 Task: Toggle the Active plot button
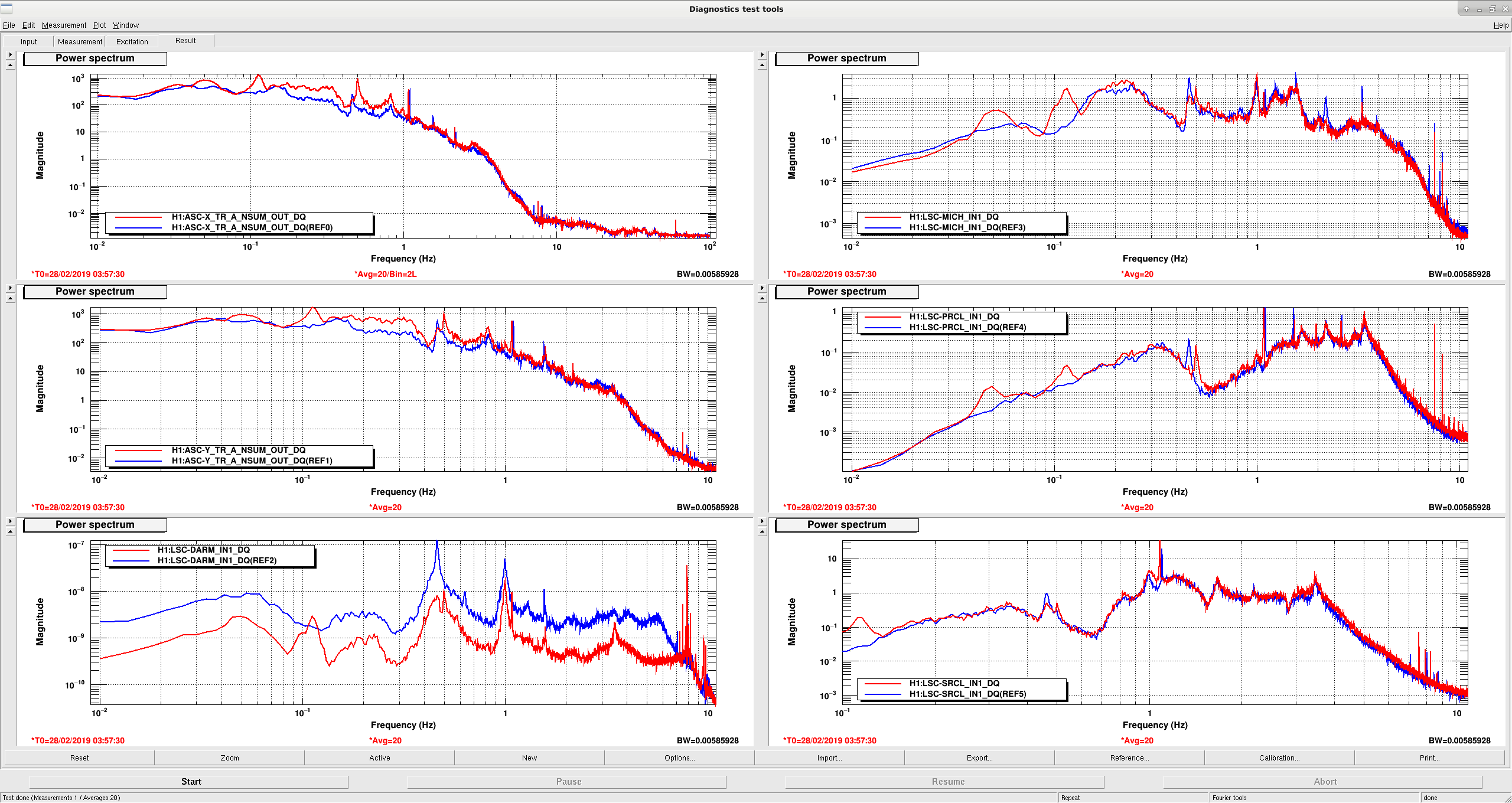379,758
